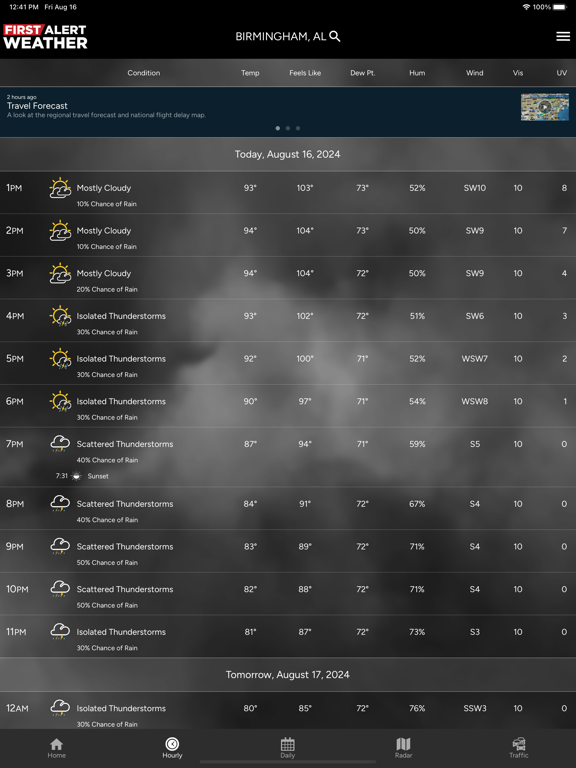The height and width of the screenshot is (768, 576).
Task: Tap the 67% humidity at 8PM
Action: click(x=417, y=504)
